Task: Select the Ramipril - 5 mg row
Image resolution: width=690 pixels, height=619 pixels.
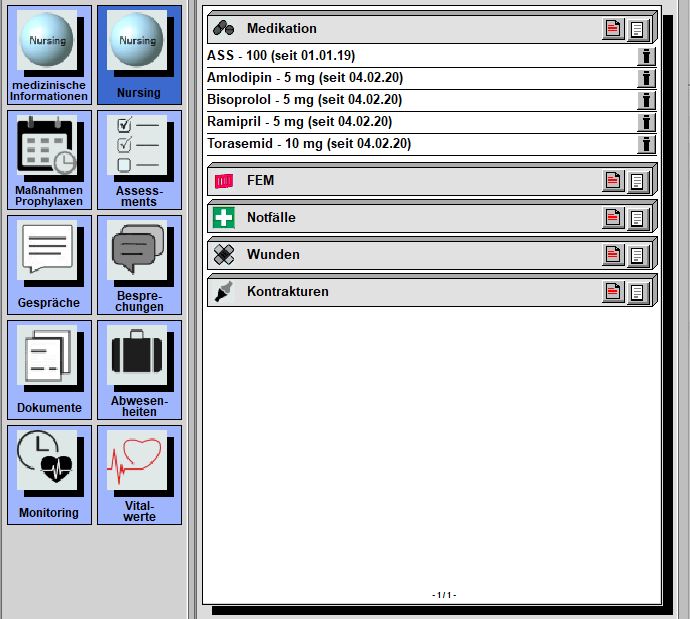Action: point(431,122)
